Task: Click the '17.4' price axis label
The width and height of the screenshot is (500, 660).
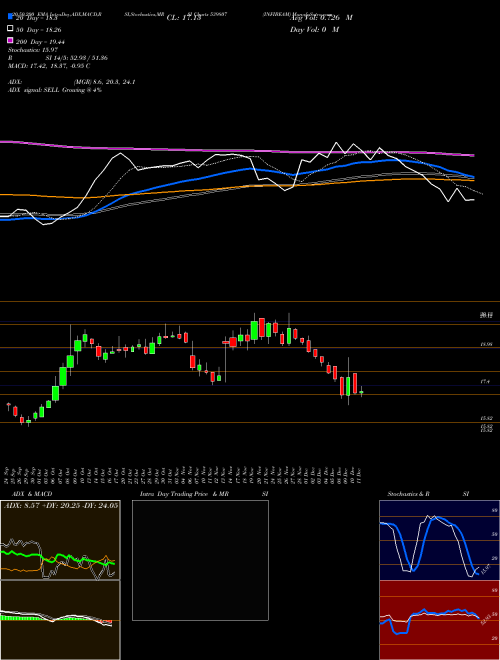Action: (x=485, y=382)
